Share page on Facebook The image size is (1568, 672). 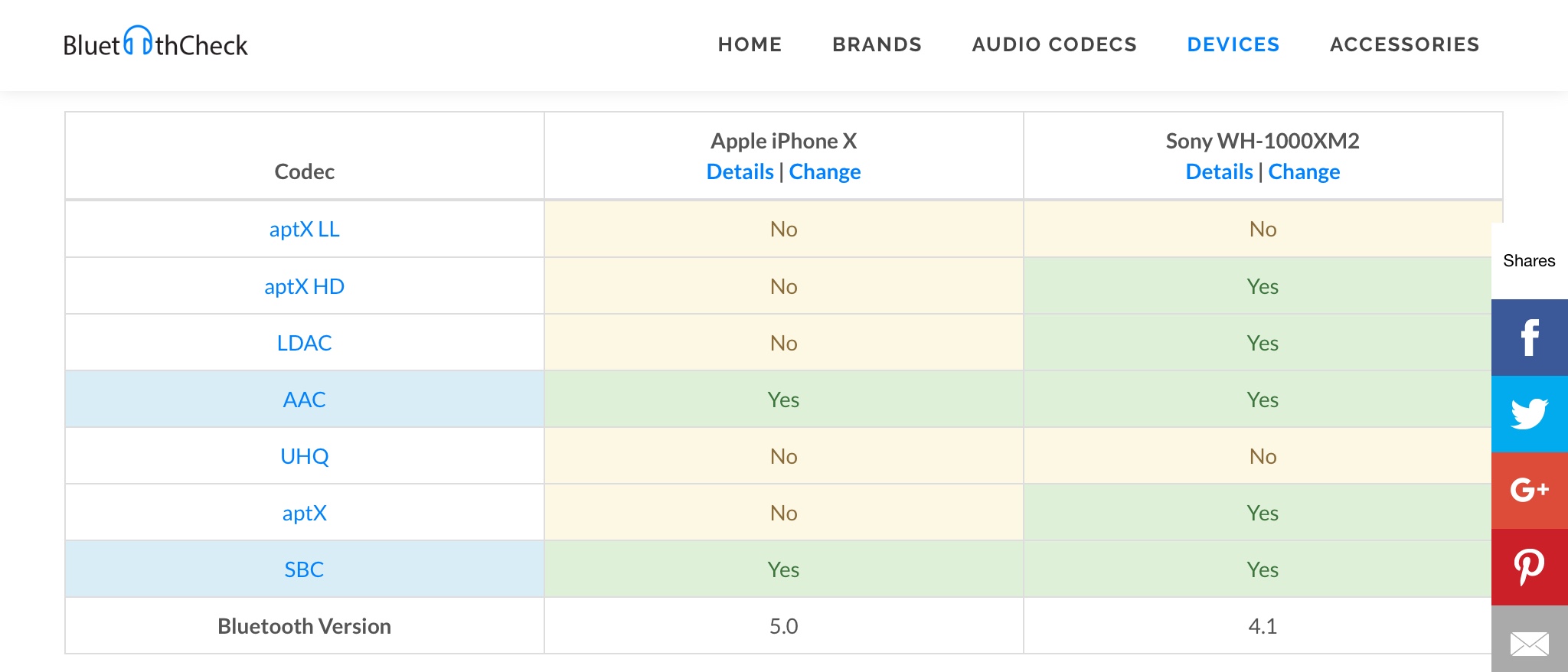pyautogui.click(x=1529, y=338)
